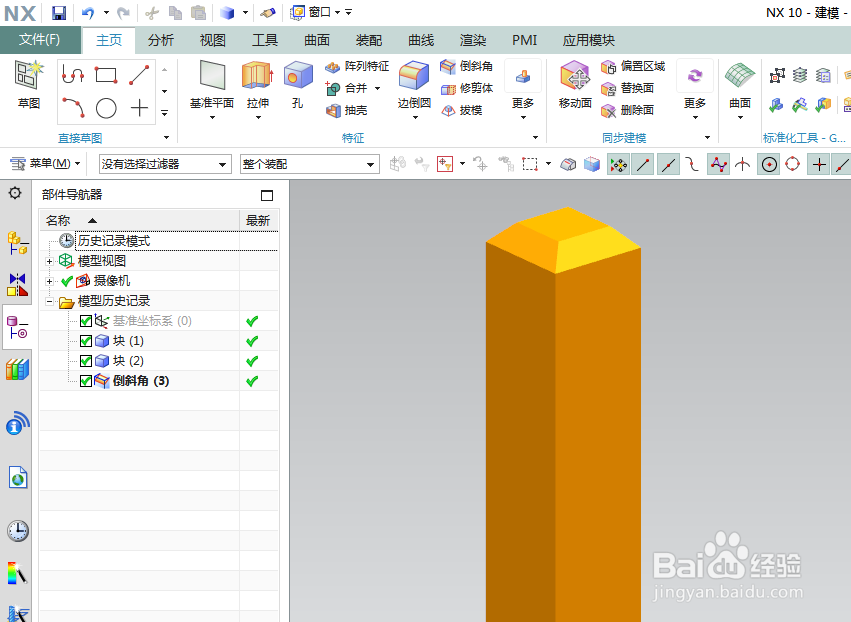
Task: Expand the Unite (合并) dropdown arrow
Action: (378, 88)
